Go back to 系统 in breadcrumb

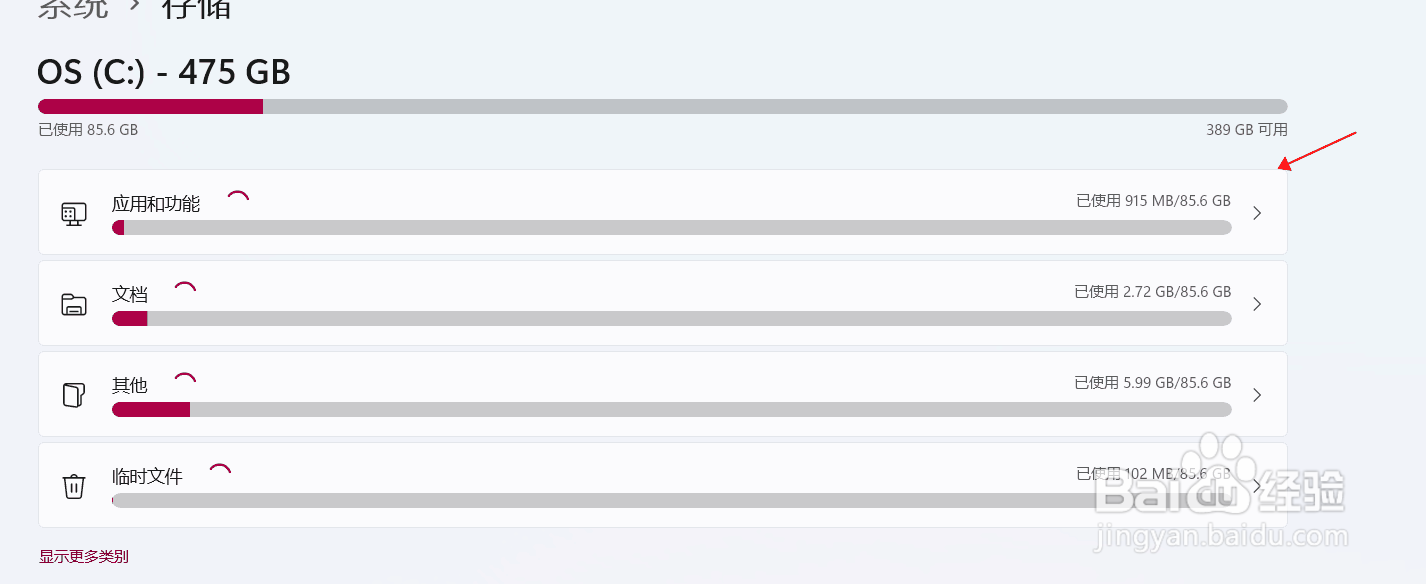72,8
